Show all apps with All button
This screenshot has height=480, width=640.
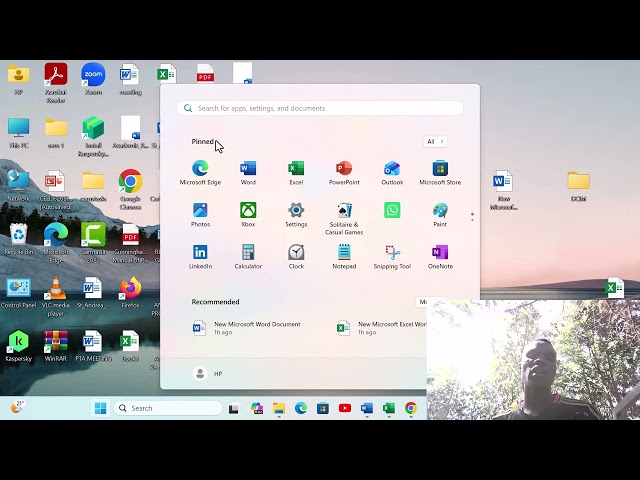(435, 142)
